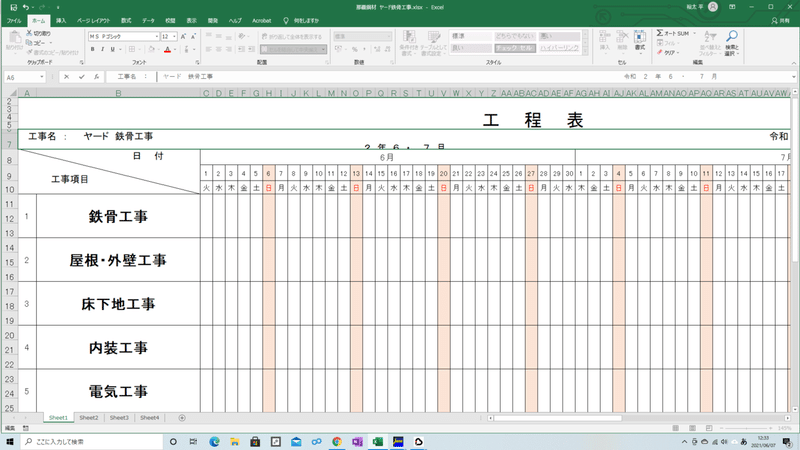Switch to the Page Layout tab
This screenshot has width=800, height=450.
[x=93, y=21]
